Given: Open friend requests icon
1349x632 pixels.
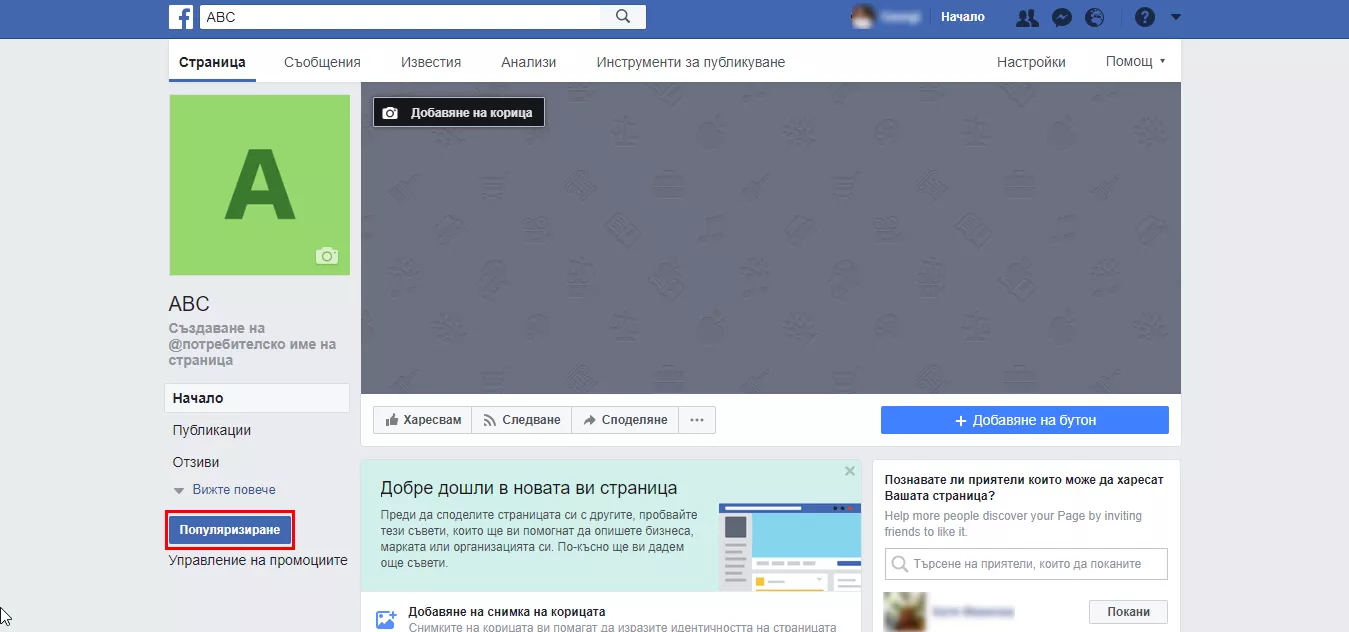Looking at the screenshot, I should (x=1027, y=17).
